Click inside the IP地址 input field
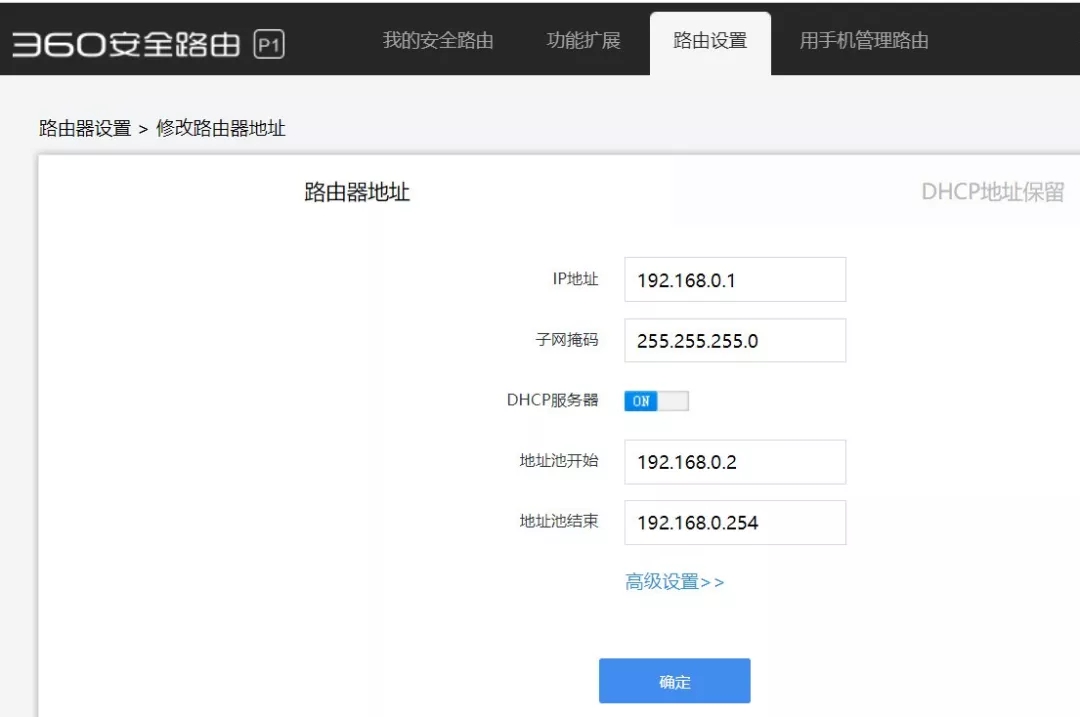This screenshot has height=717, width=1080. click(x=735, y=279)
